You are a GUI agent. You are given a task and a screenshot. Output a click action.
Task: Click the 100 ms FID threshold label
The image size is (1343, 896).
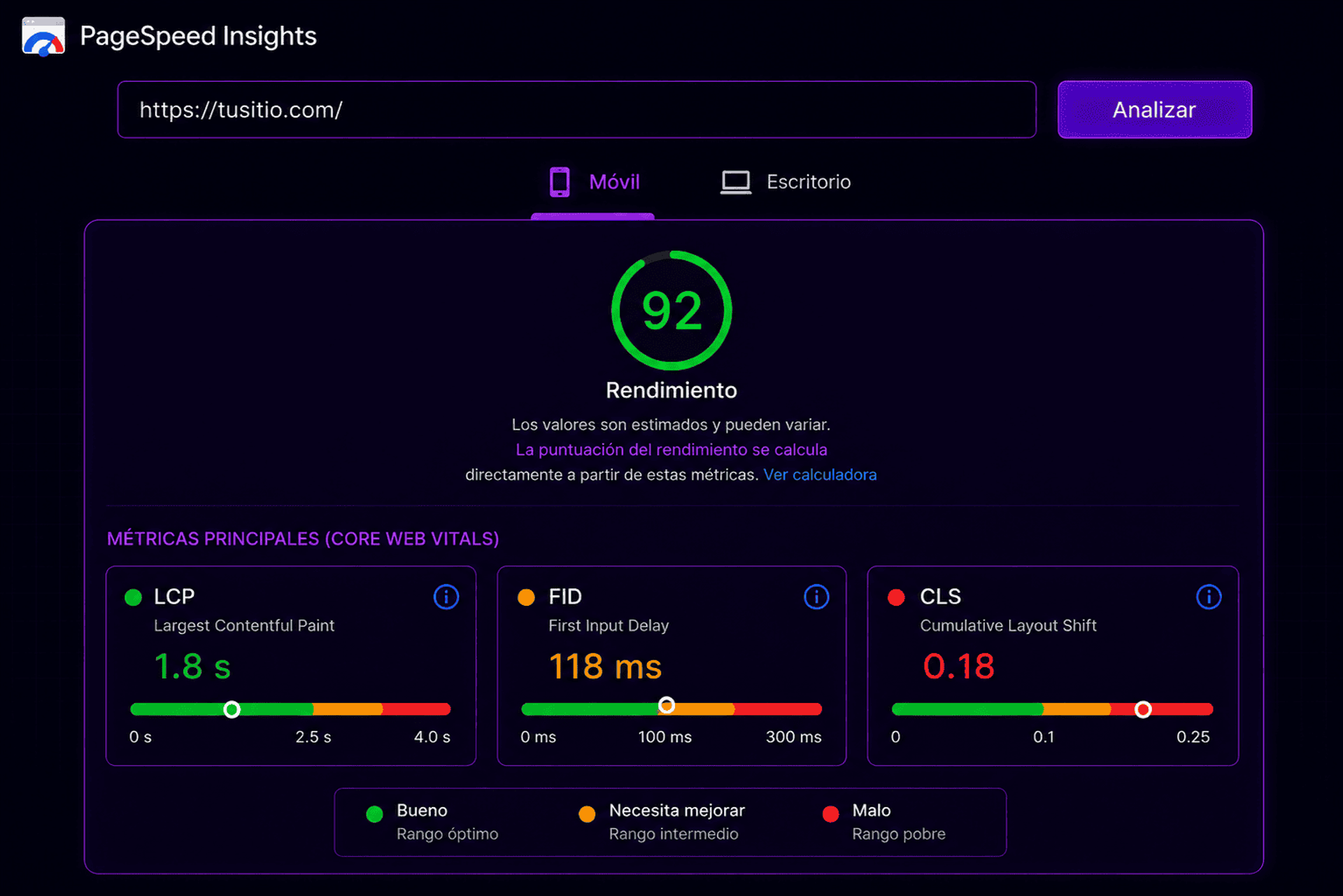pos(665,737)
